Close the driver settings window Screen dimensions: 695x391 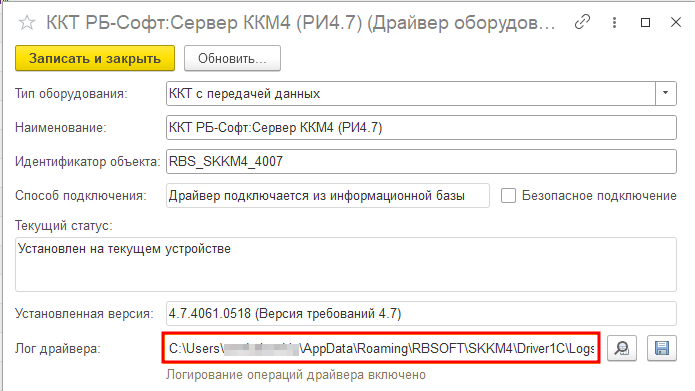click(x=675, y=22)
